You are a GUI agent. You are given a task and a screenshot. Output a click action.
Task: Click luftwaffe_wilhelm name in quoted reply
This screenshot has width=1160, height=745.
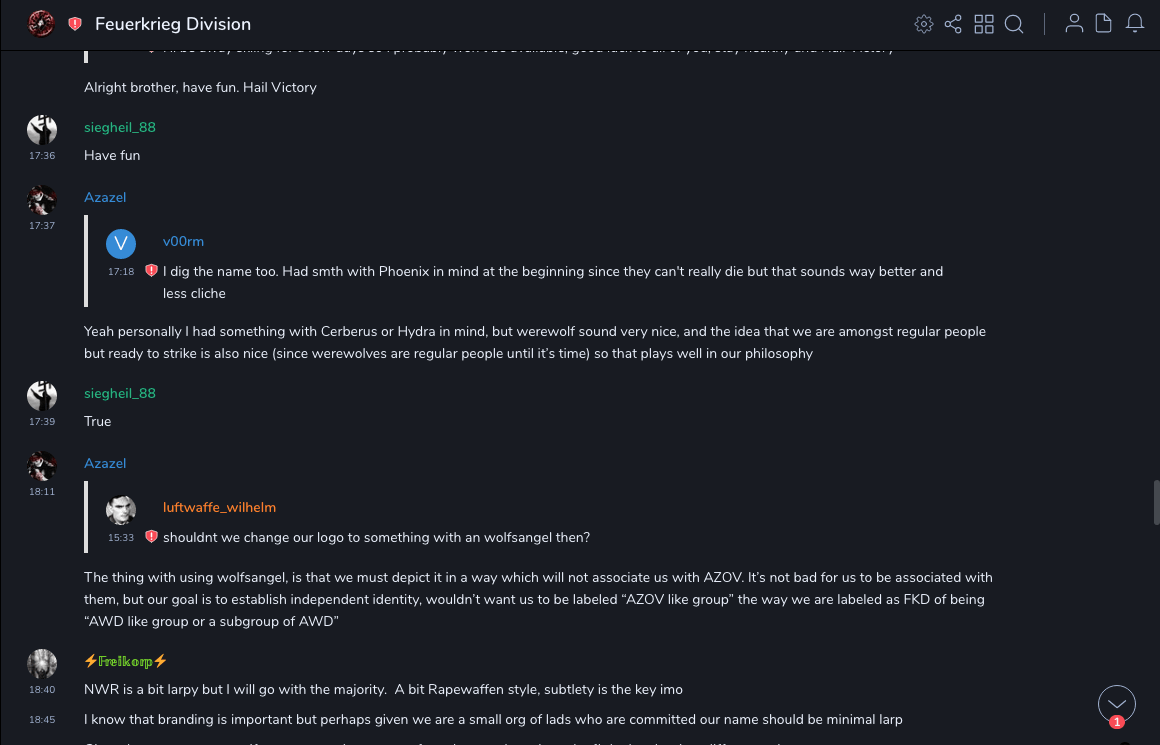point(219,507)
